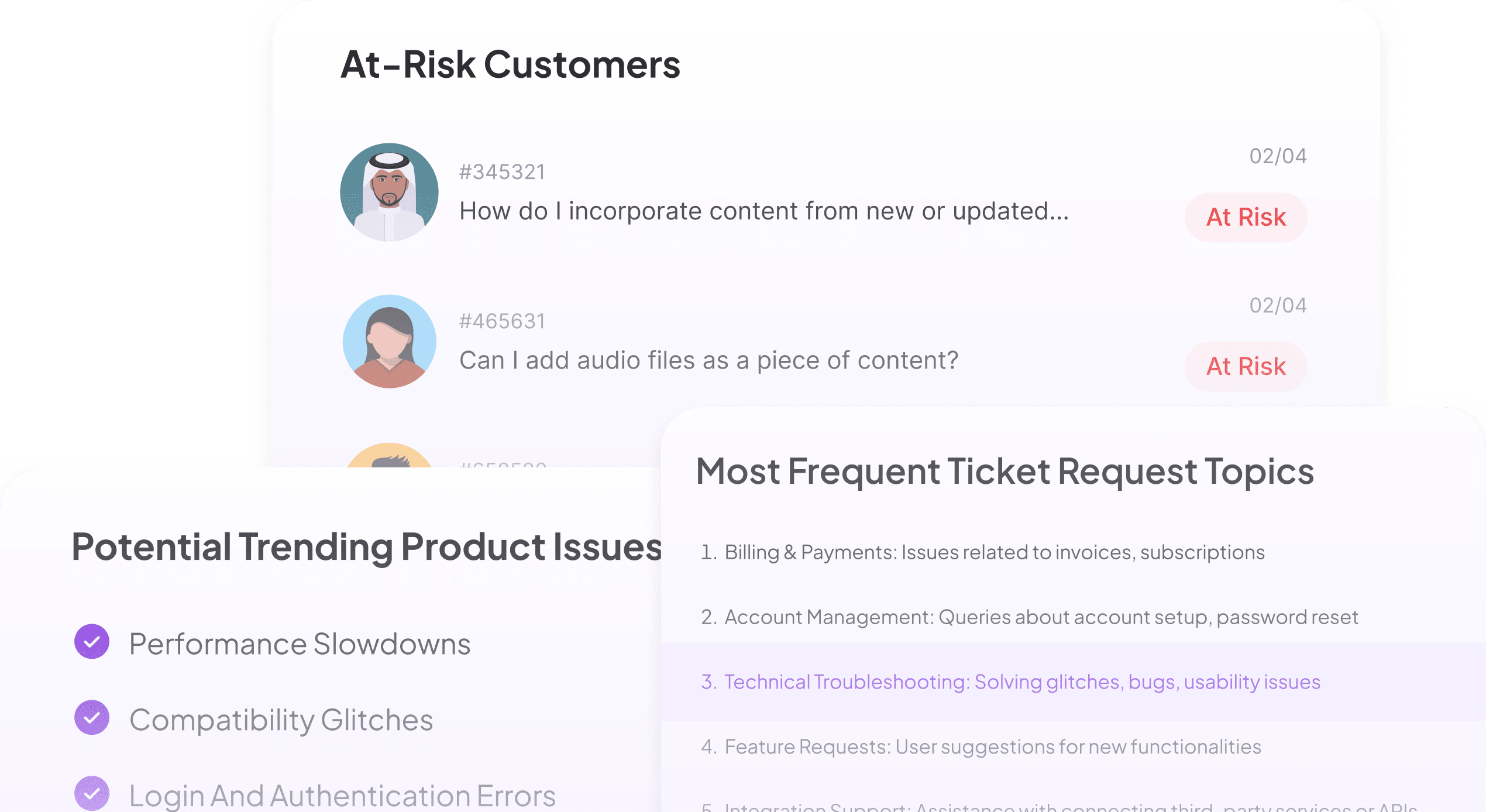Click the Compatibility Glitches label
The height and width of the screenshot is (812, 1486).
click(x=281, y=720)
